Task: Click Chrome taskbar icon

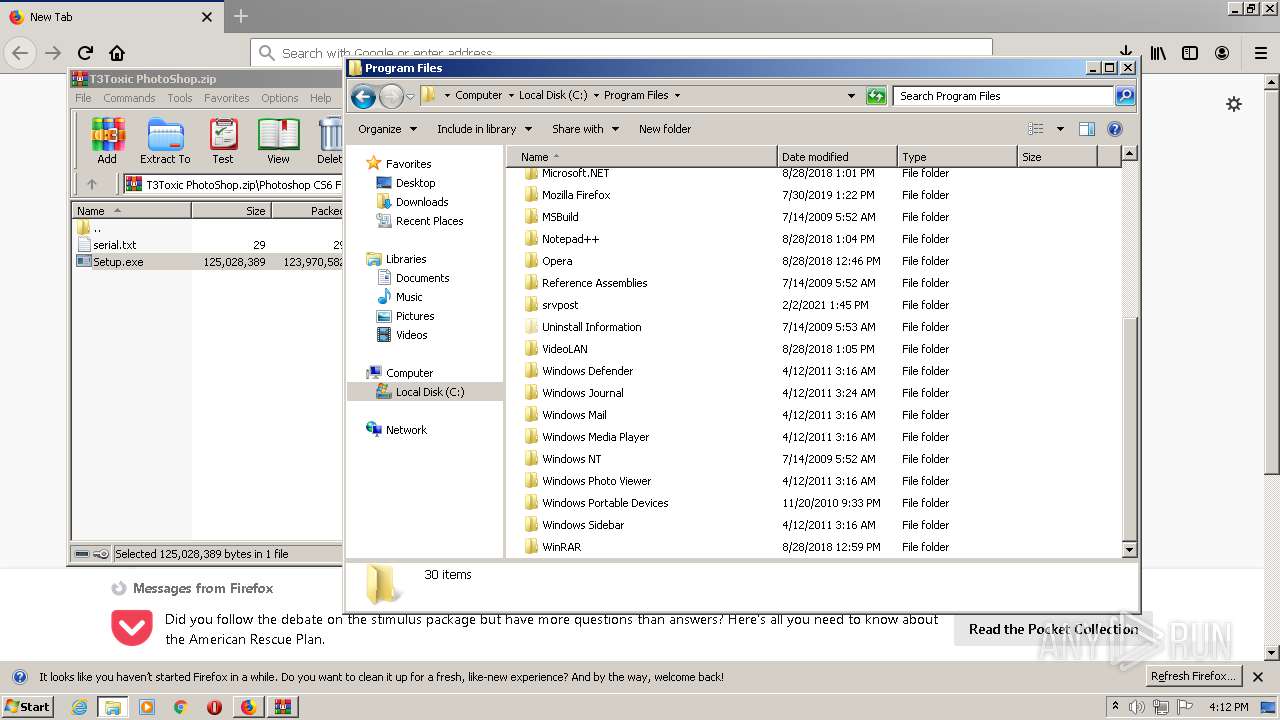Action: pos(181,707)
